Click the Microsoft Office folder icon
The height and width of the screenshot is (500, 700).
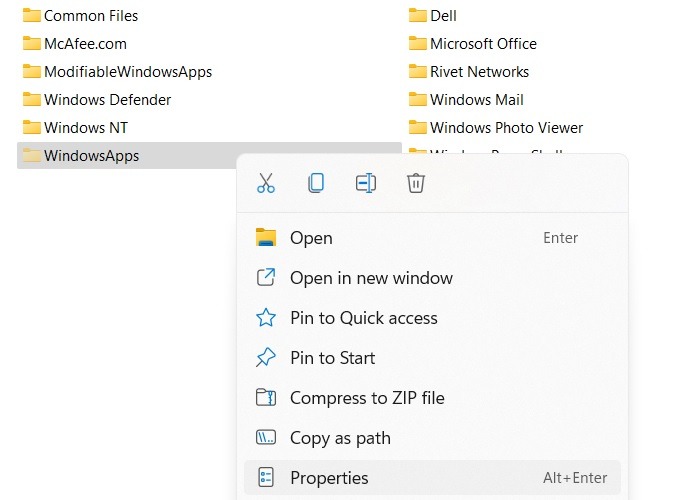click(x=418, y=43)
